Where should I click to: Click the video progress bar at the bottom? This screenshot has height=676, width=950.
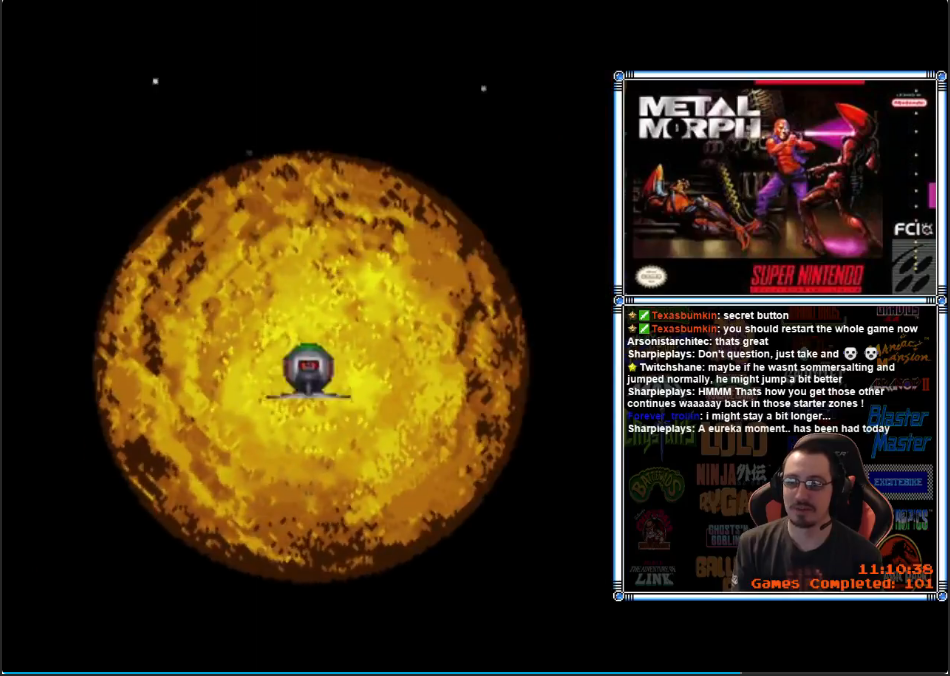click(x=475, y=673)
